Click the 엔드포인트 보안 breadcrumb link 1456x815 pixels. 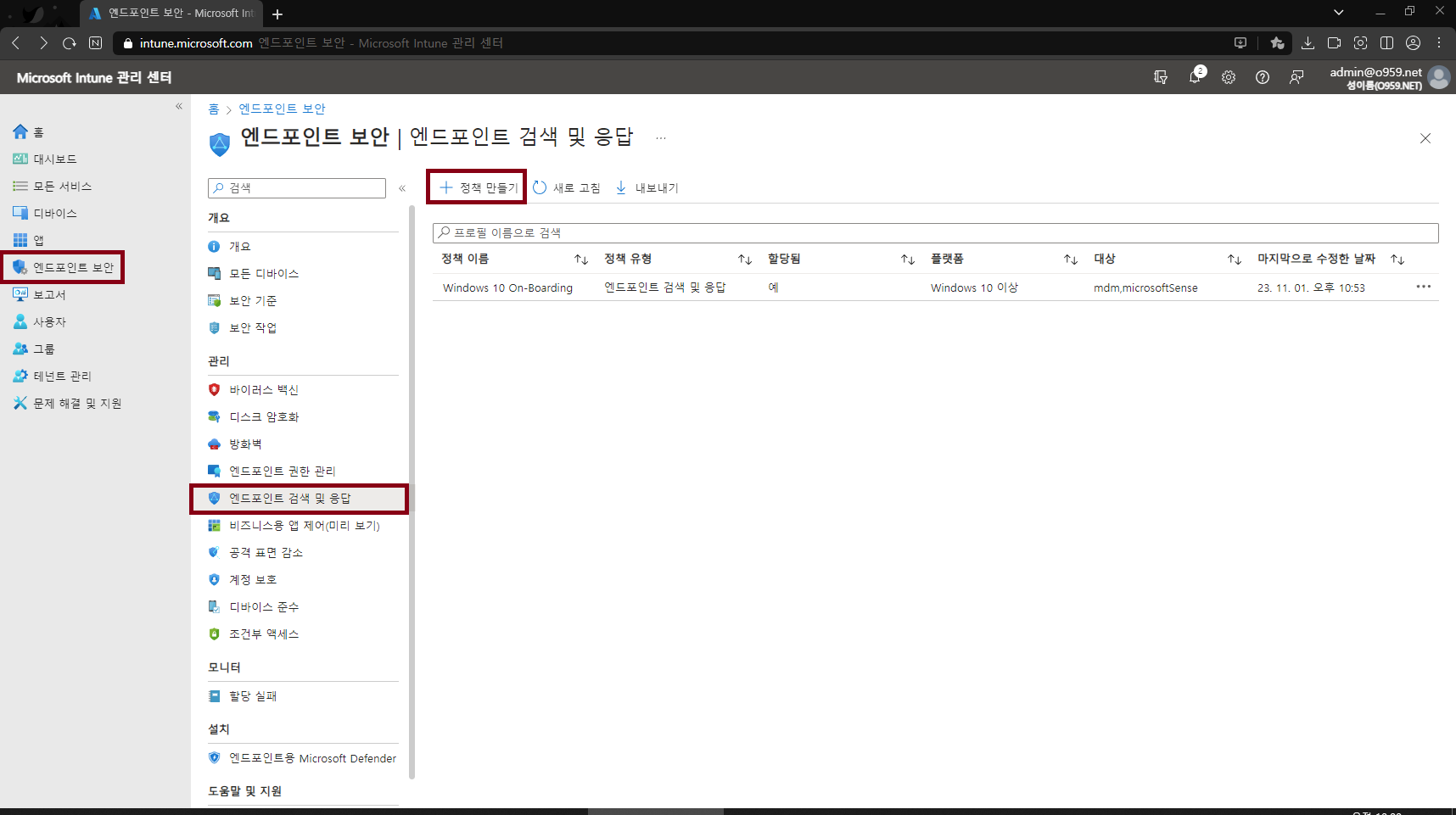[282, 109]
